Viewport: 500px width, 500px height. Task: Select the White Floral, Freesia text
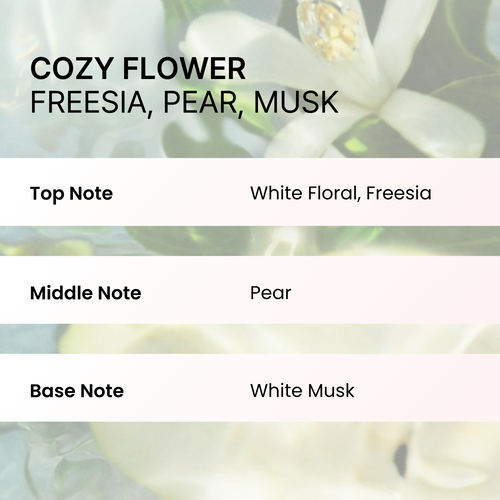click(x=341, y=193)
